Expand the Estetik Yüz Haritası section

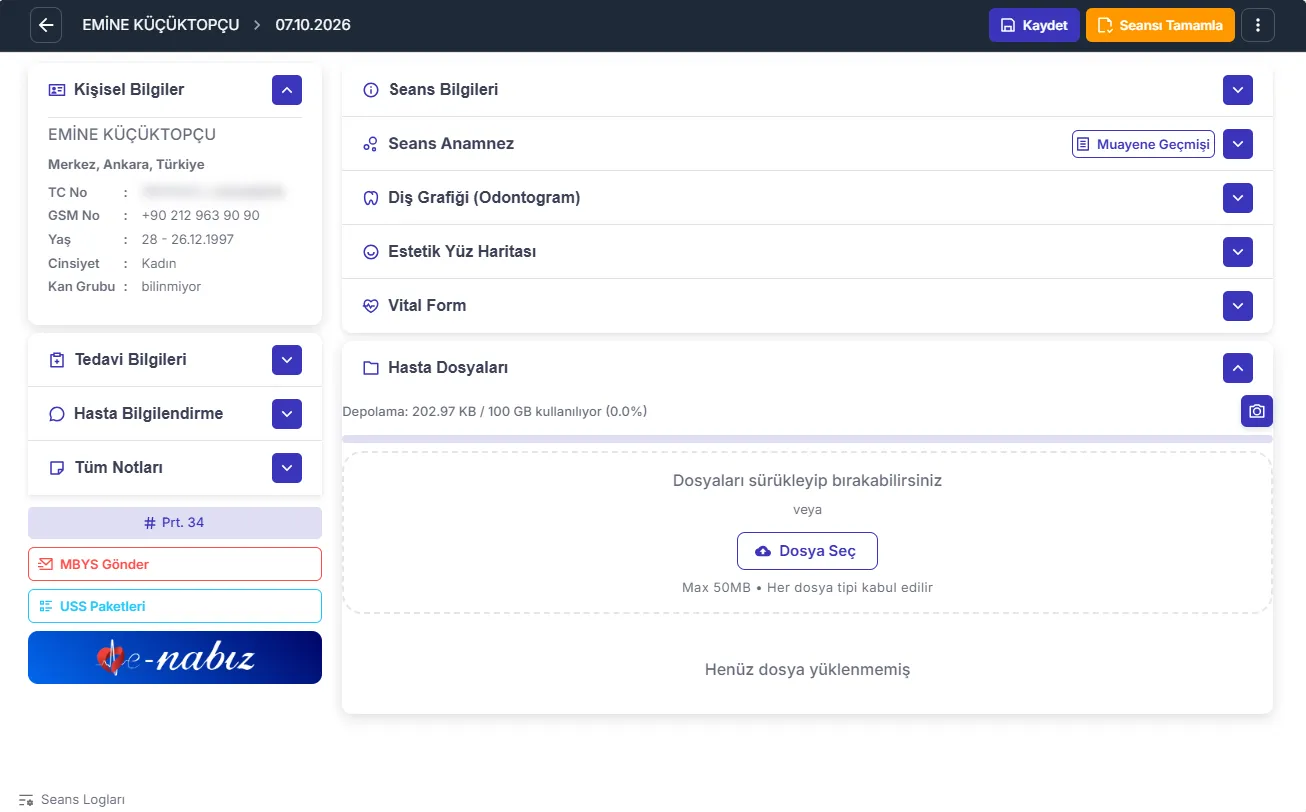click(1238, 252)
